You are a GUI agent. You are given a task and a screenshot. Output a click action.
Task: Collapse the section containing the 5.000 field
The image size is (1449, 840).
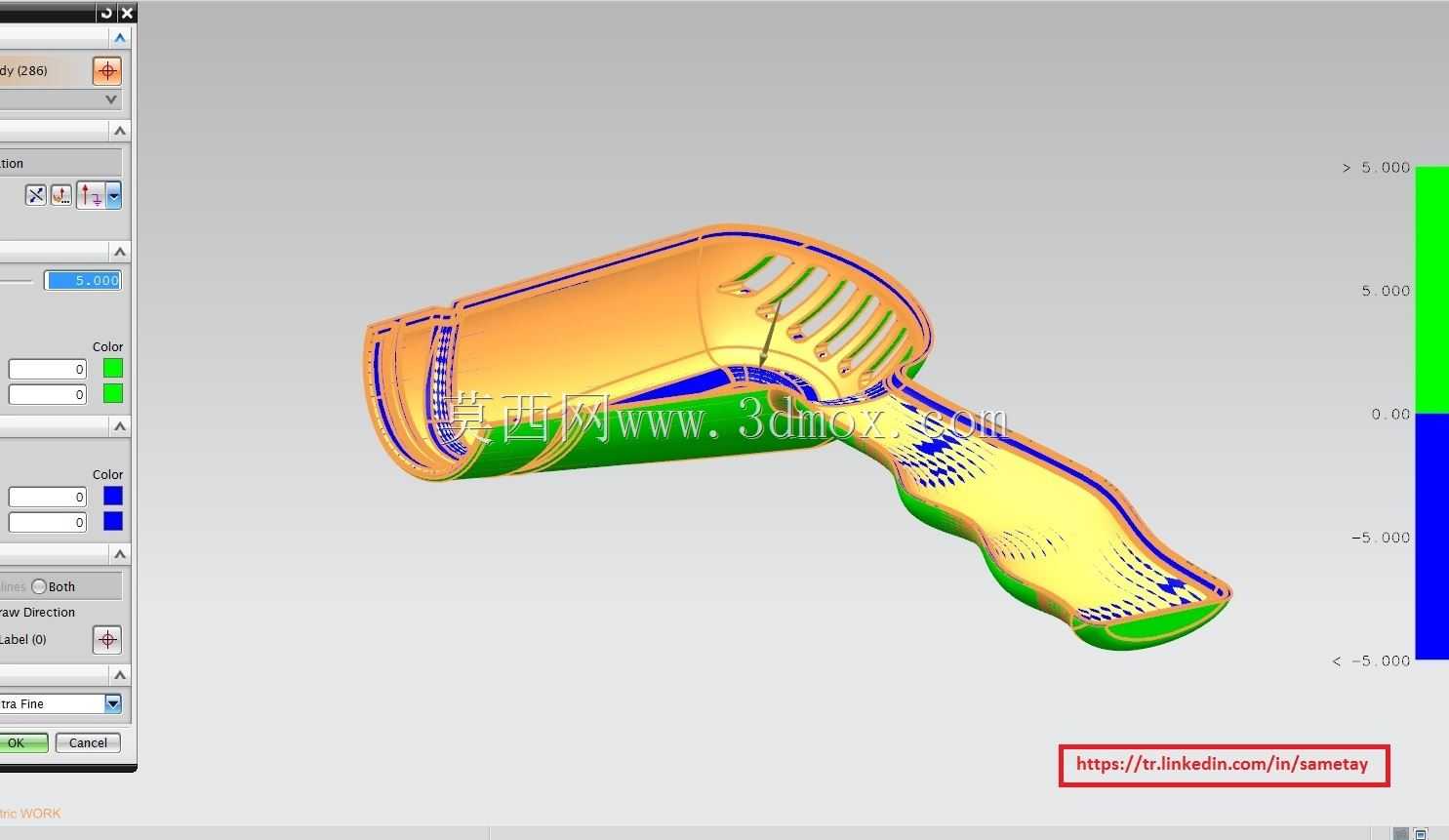[120, 252]
